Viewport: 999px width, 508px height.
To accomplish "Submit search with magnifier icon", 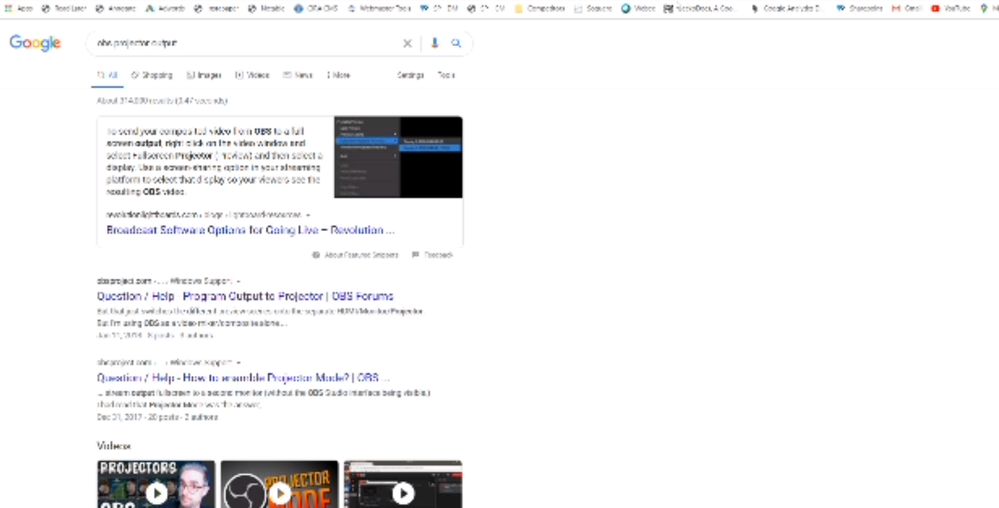I will point(456,43).
